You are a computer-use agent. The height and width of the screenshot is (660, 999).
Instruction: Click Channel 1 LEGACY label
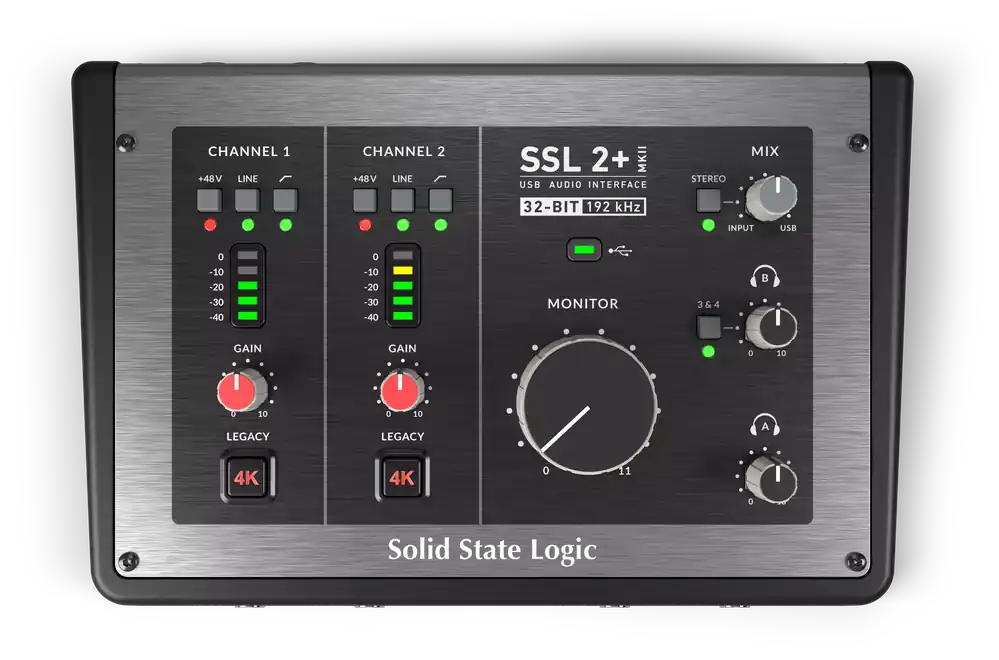248,436
